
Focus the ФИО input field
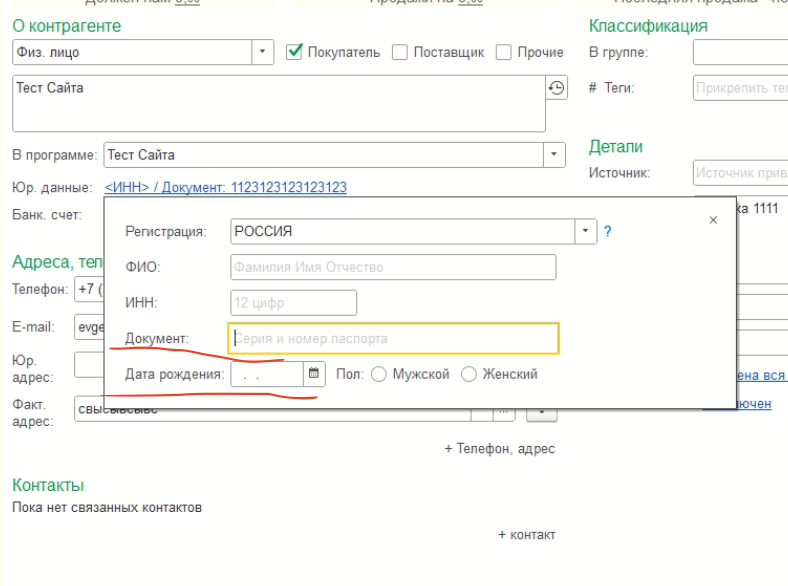392,267
